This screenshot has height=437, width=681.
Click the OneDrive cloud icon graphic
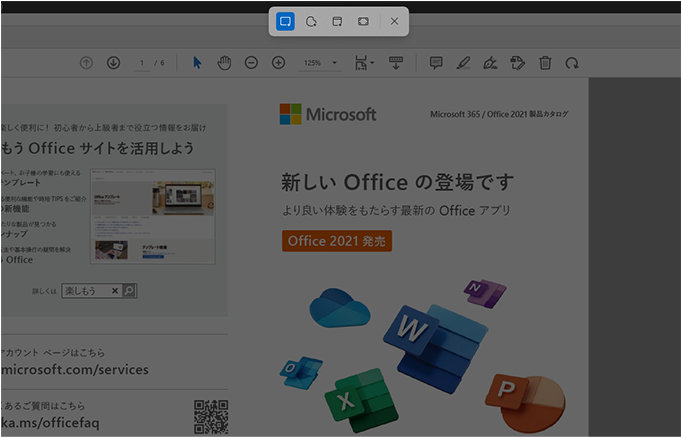click(339, 308)
